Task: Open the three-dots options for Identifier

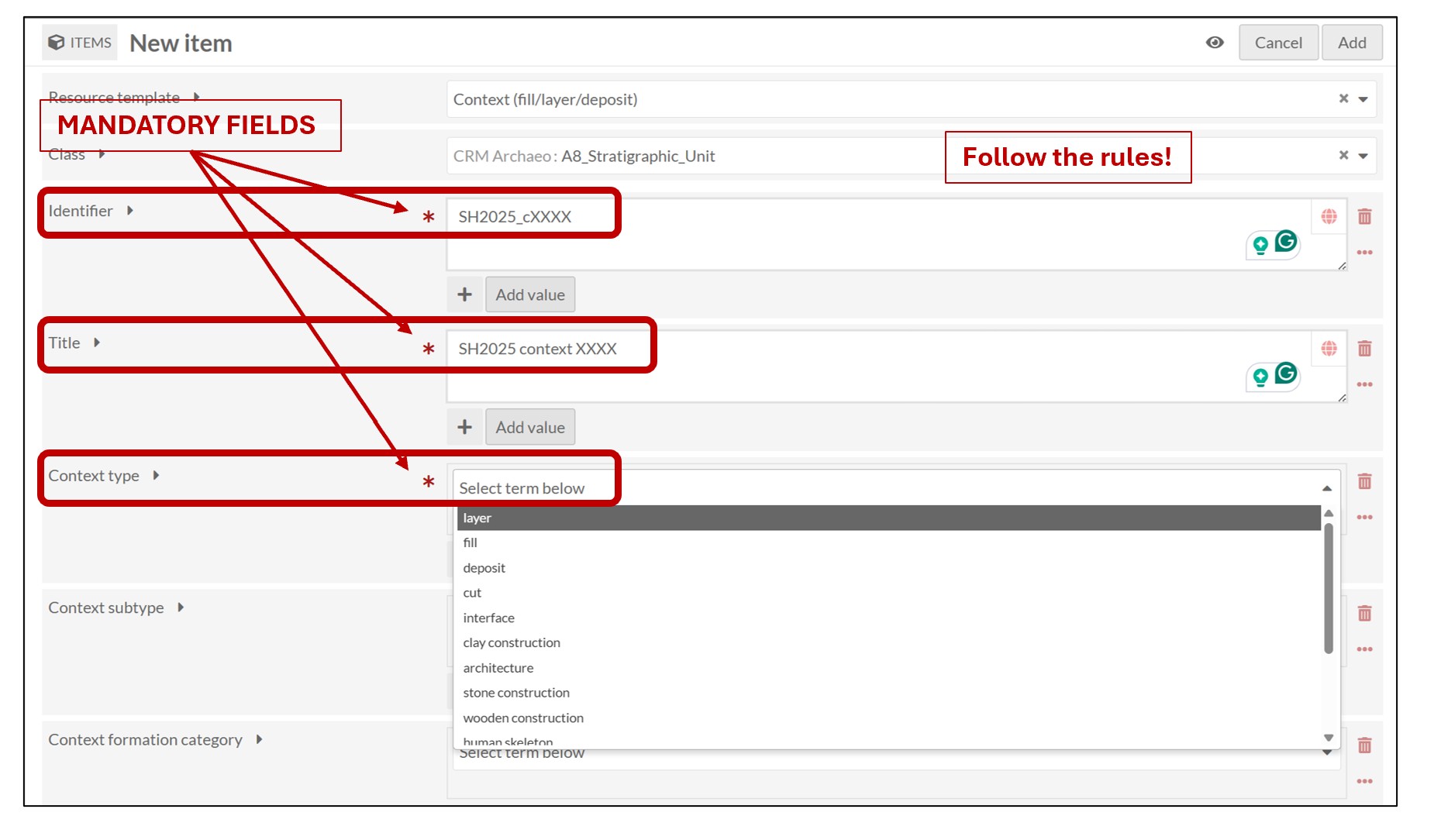Action: point(1364,253)
